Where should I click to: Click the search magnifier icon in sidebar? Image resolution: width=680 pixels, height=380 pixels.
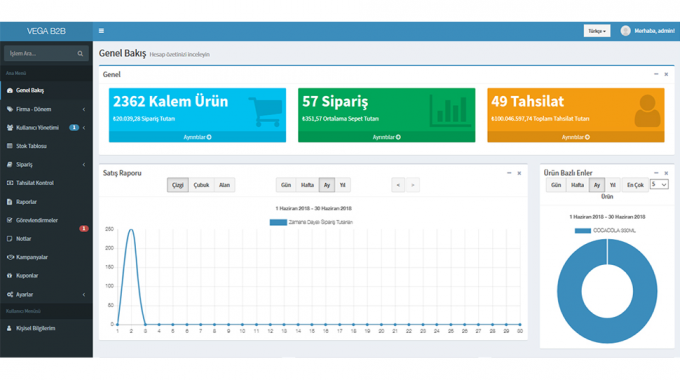[80, 53]
